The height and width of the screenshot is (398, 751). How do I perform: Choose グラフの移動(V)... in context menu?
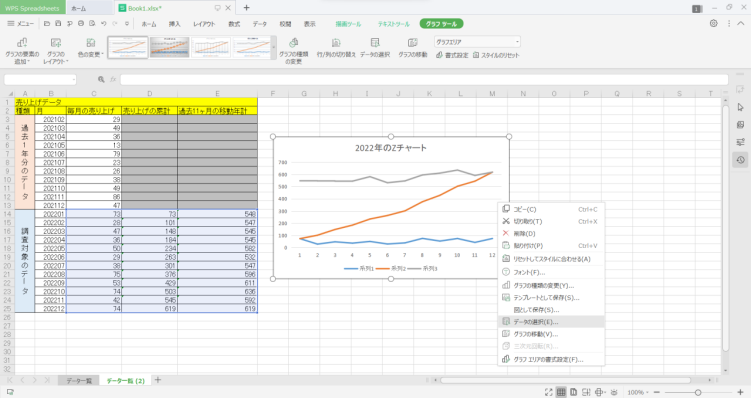(551, 334)
